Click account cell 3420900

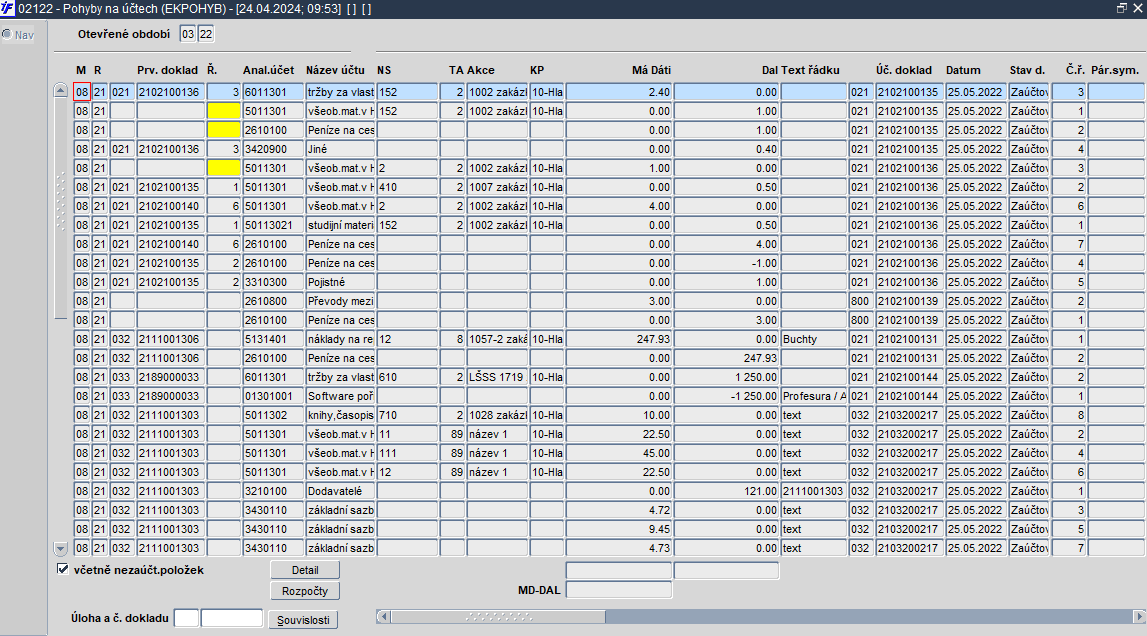point(273,149)
